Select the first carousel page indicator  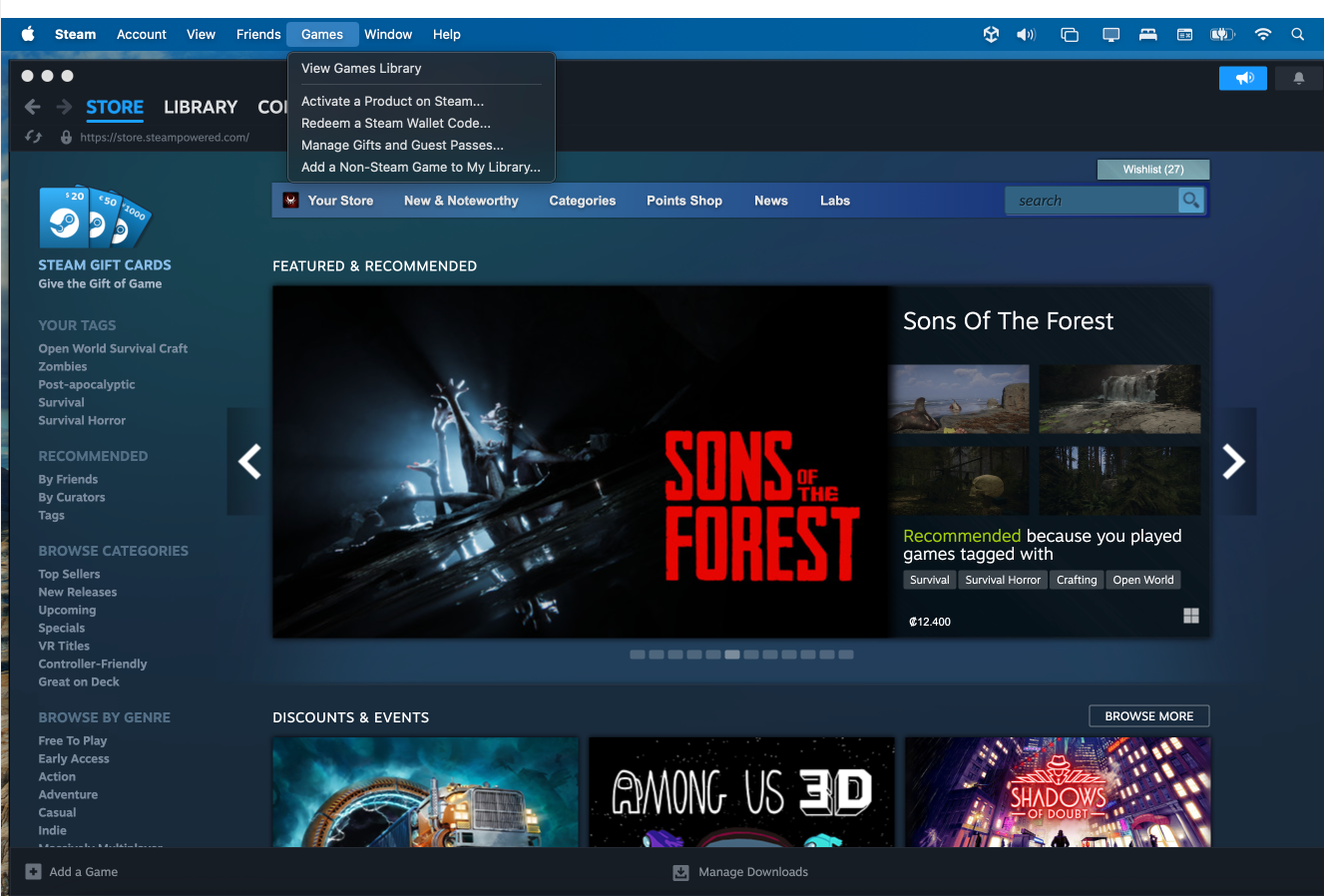638,655
